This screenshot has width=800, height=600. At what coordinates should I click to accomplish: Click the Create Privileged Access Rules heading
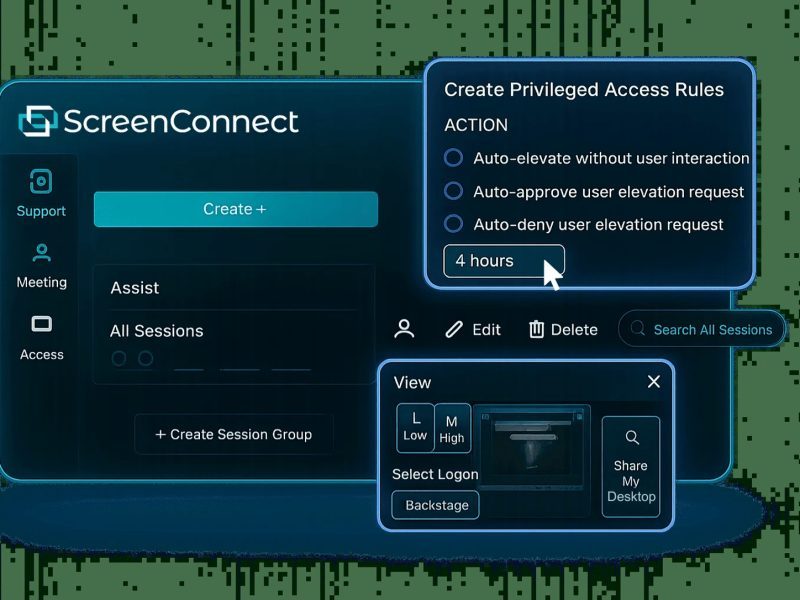point(584,90)
